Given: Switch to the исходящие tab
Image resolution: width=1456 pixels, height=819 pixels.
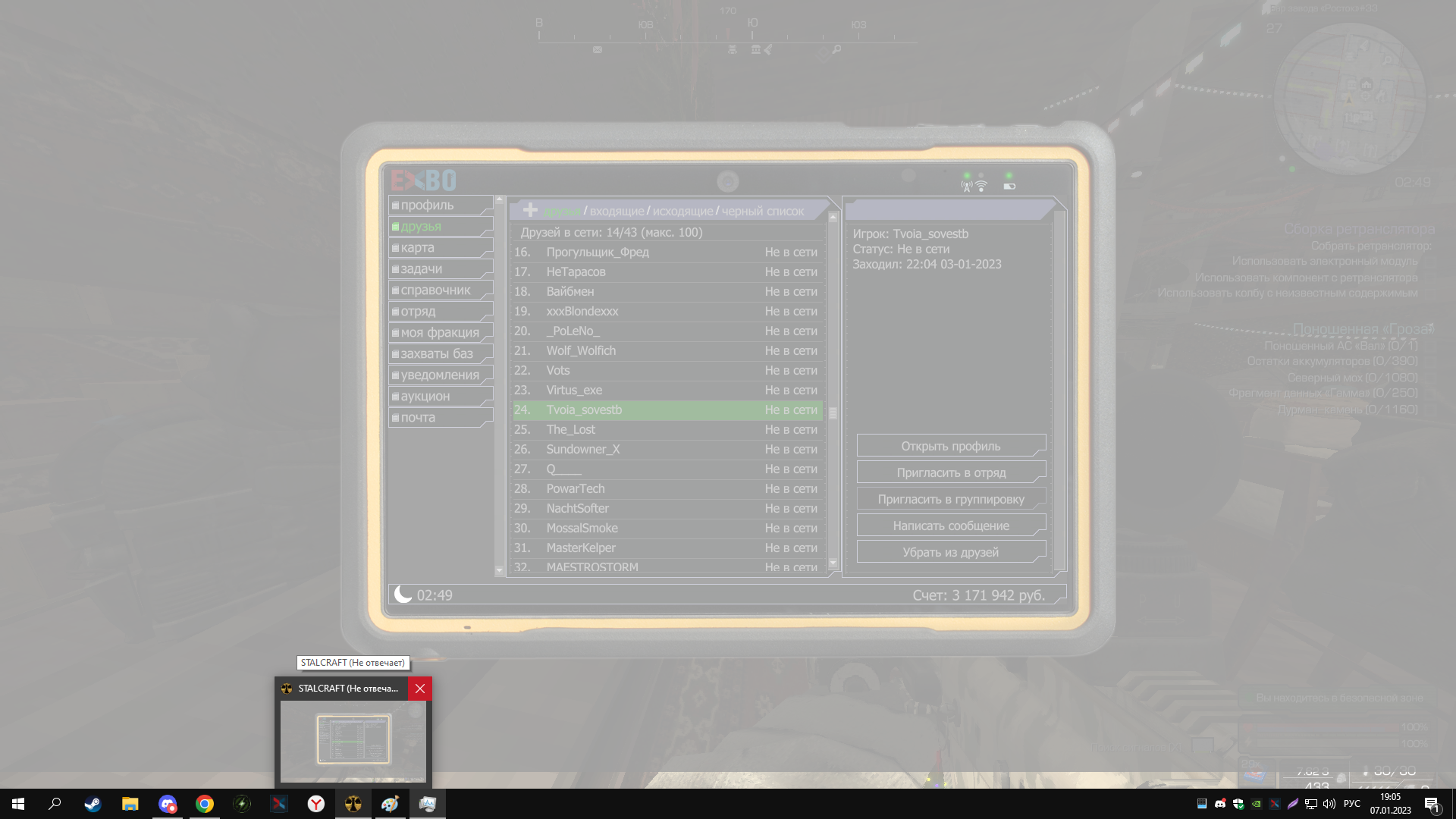Looking at the screenshot, I should (682, 212).
